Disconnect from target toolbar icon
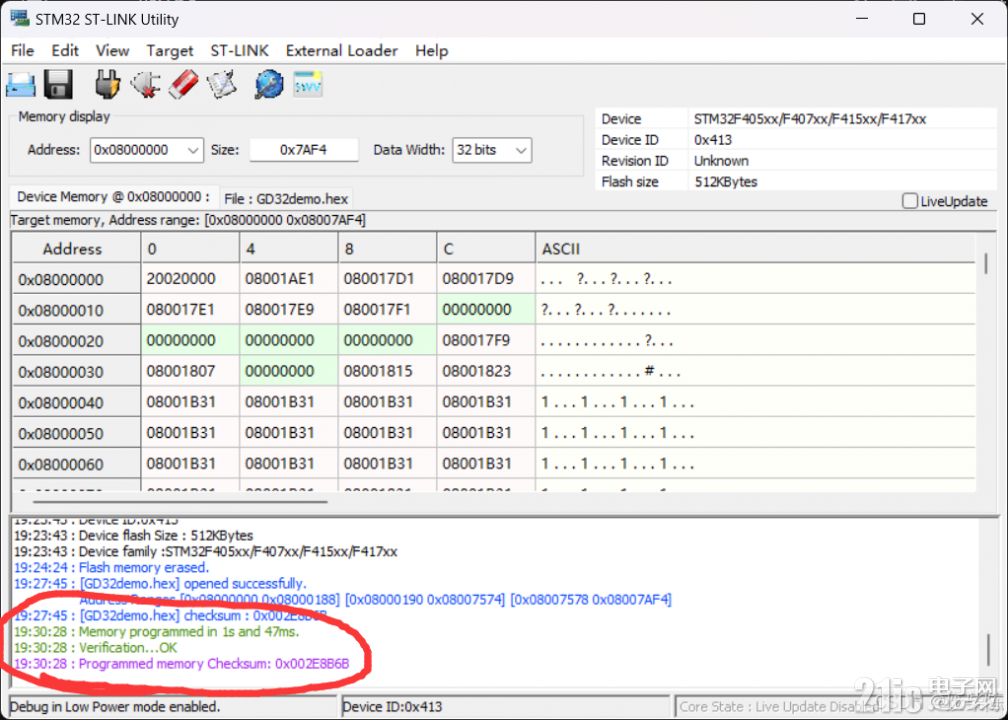This screenshot has width=1008, height=720. pos(145,84)
